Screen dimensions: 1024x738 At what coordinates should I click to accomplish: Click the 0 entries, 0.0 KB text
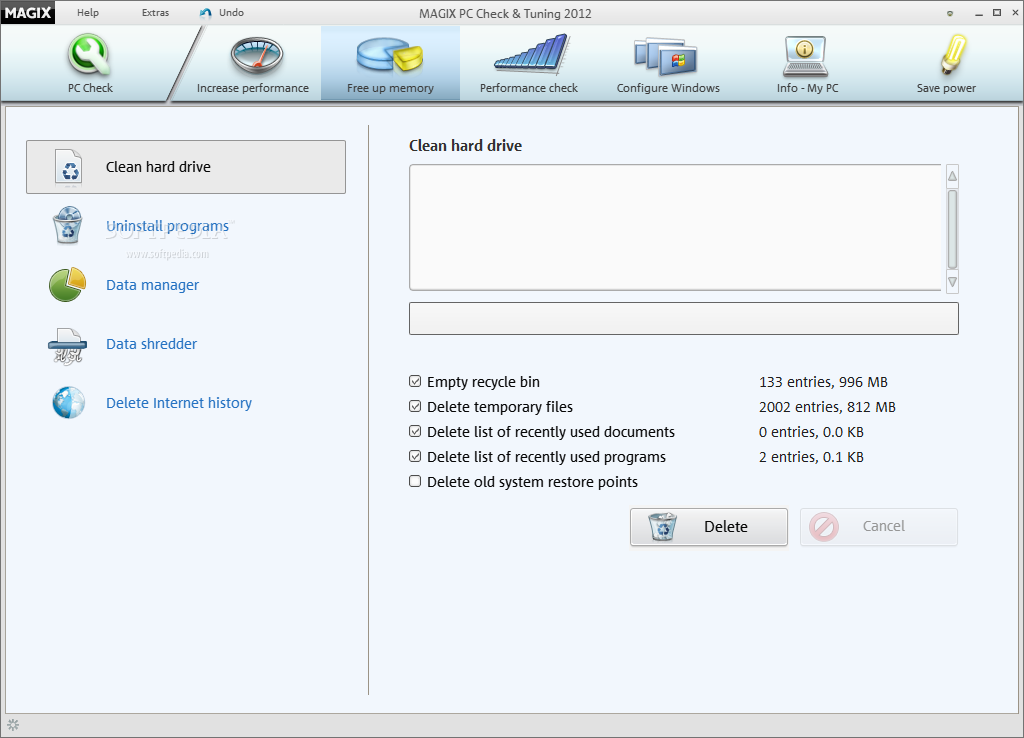[x=811, y=432]
